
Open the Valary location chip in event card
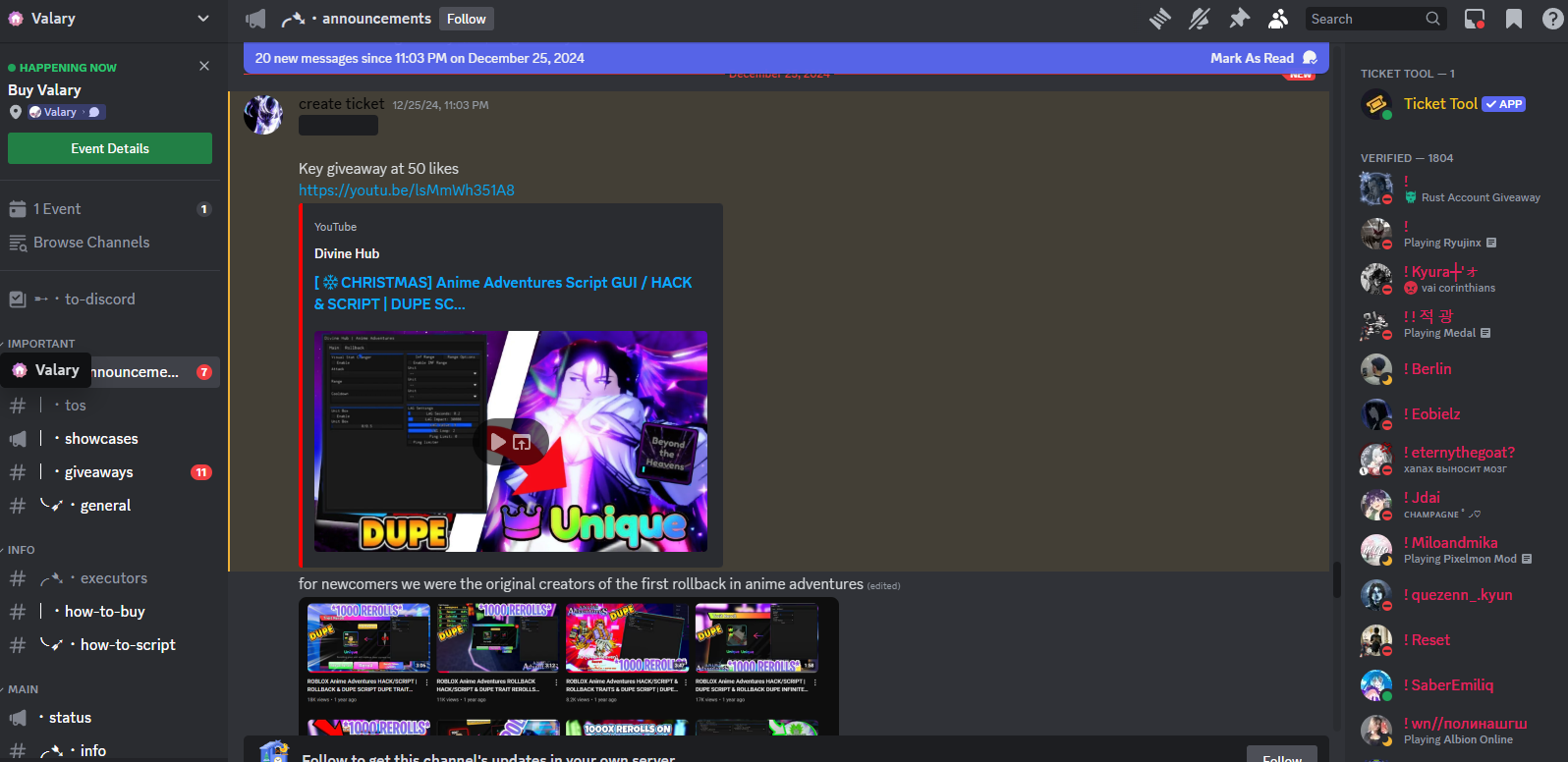[65, 112]
